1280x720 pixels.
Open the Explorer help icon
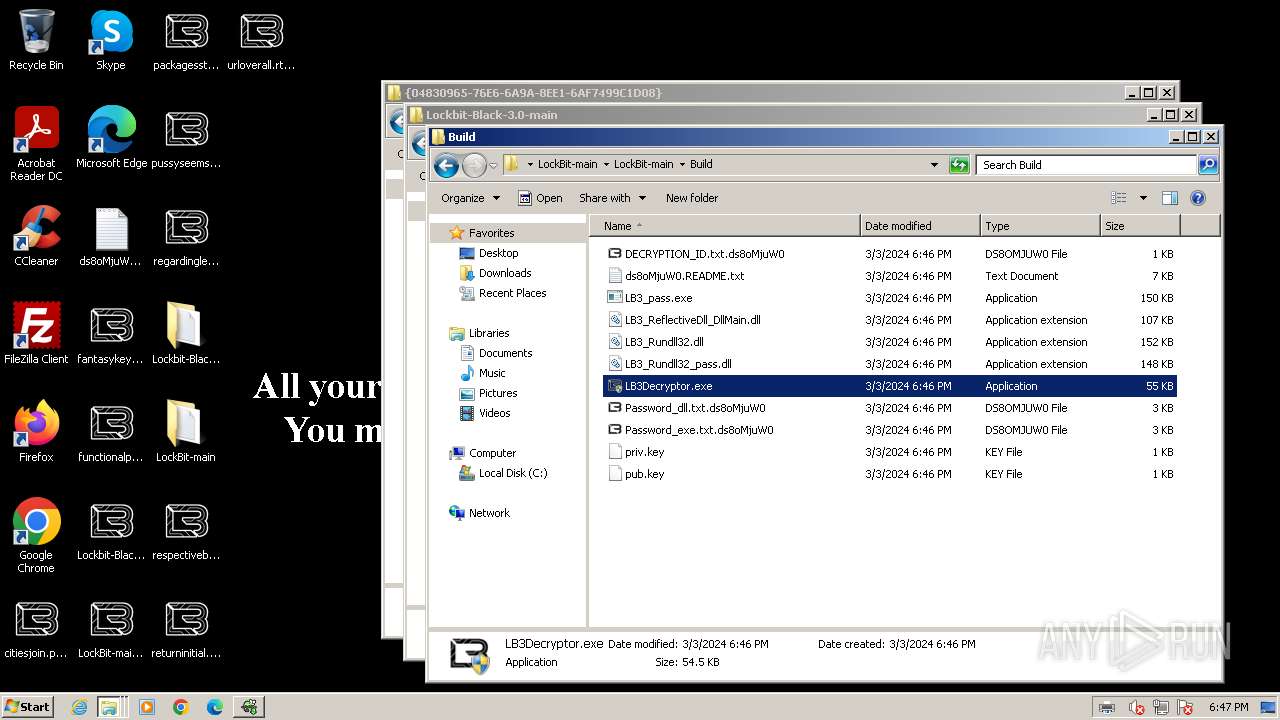(x=1198, y=198)
